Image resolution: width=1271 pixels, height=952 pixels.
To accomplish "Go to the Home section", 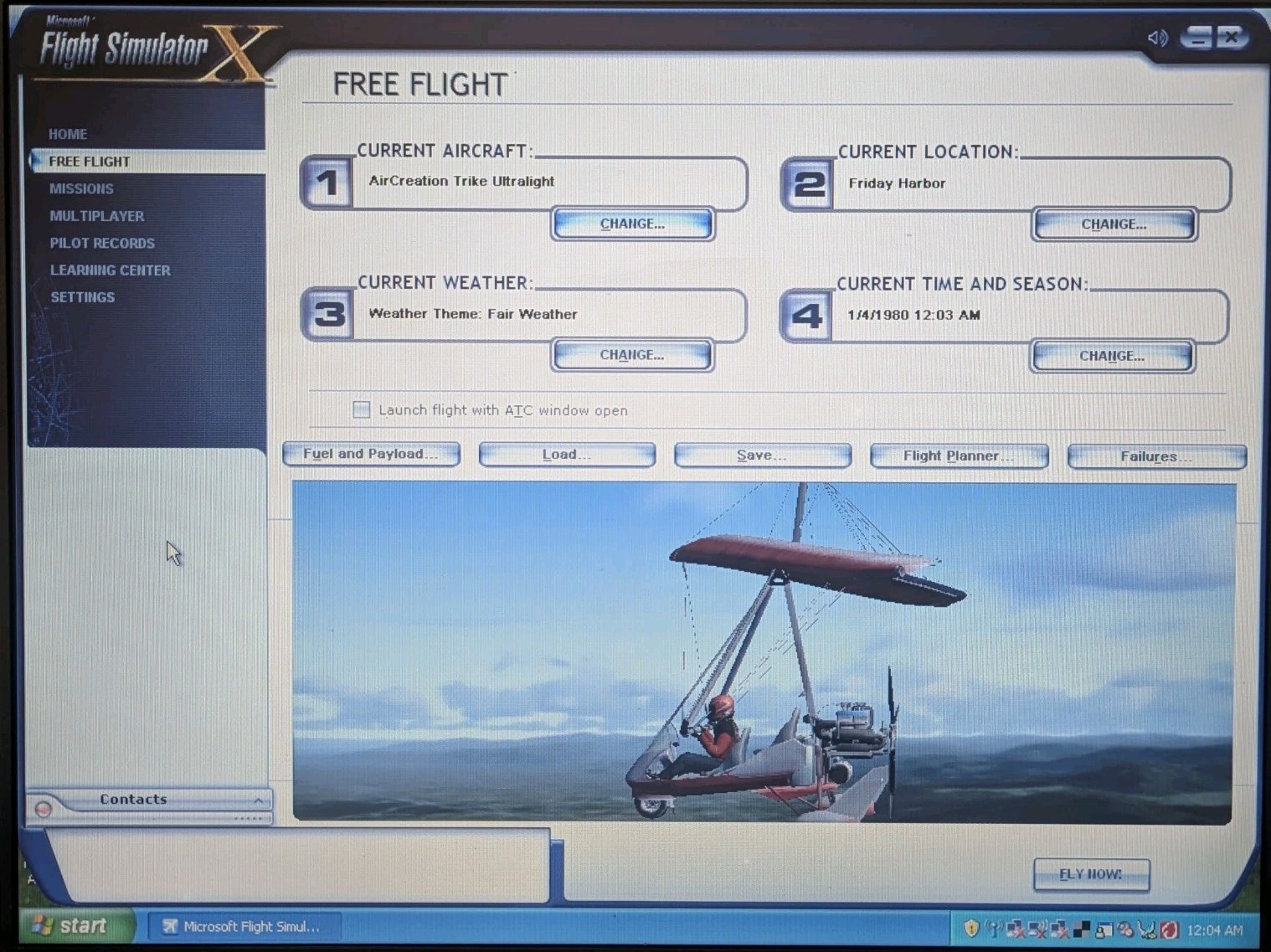I will coord(68,134).
